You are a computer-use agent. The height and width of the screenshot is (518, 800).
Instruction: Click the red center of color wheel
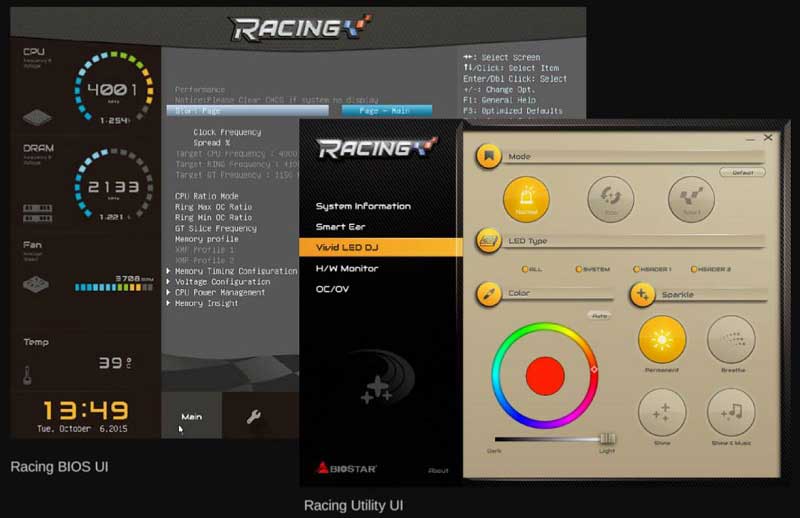[545, 376]
